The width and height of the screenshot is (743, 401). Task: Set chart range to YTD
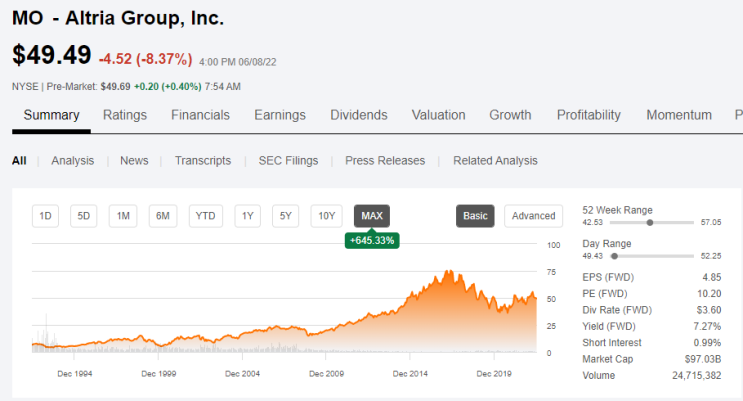tap(206, 216)
